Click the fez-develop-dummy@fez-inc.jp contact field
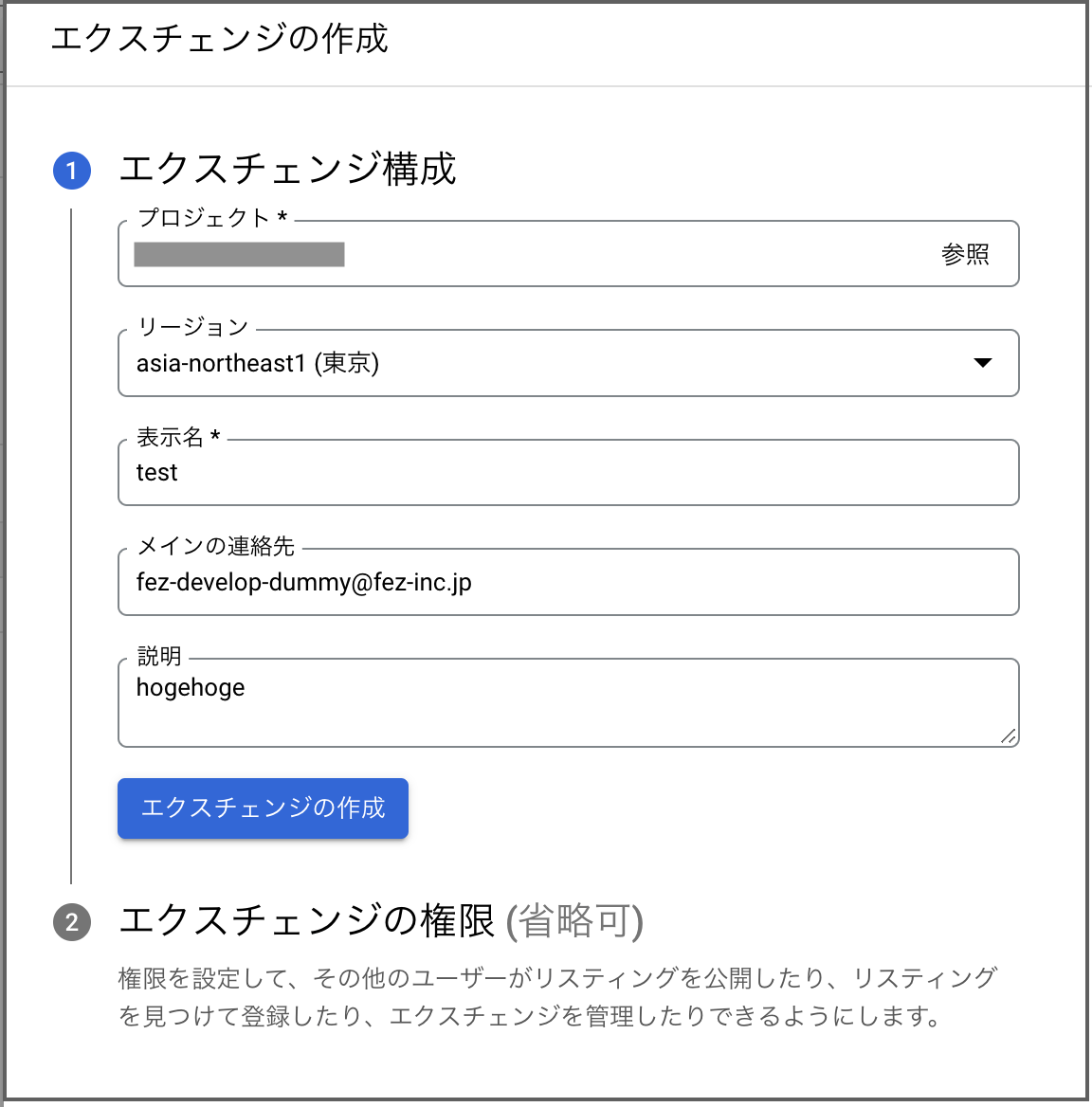1092x1107 pixels. (x=568, y=582)
